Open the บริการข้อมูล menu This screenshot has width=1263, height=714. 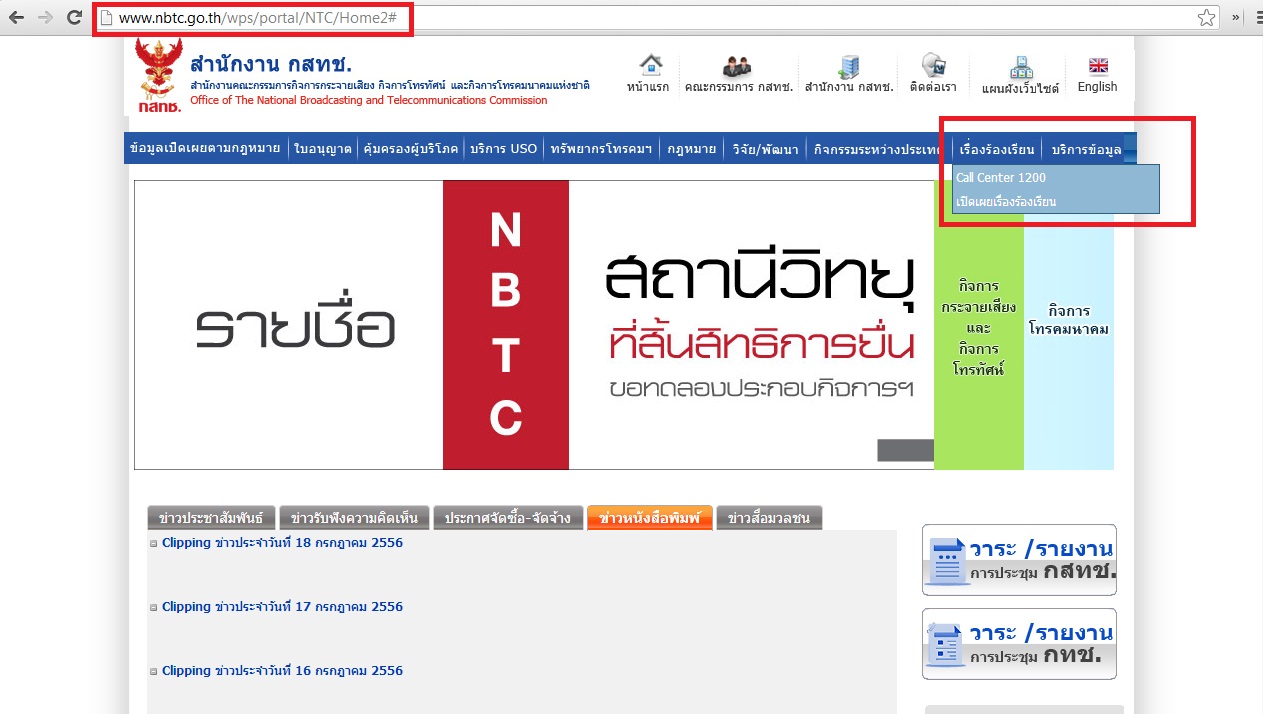click(1086, 149)
